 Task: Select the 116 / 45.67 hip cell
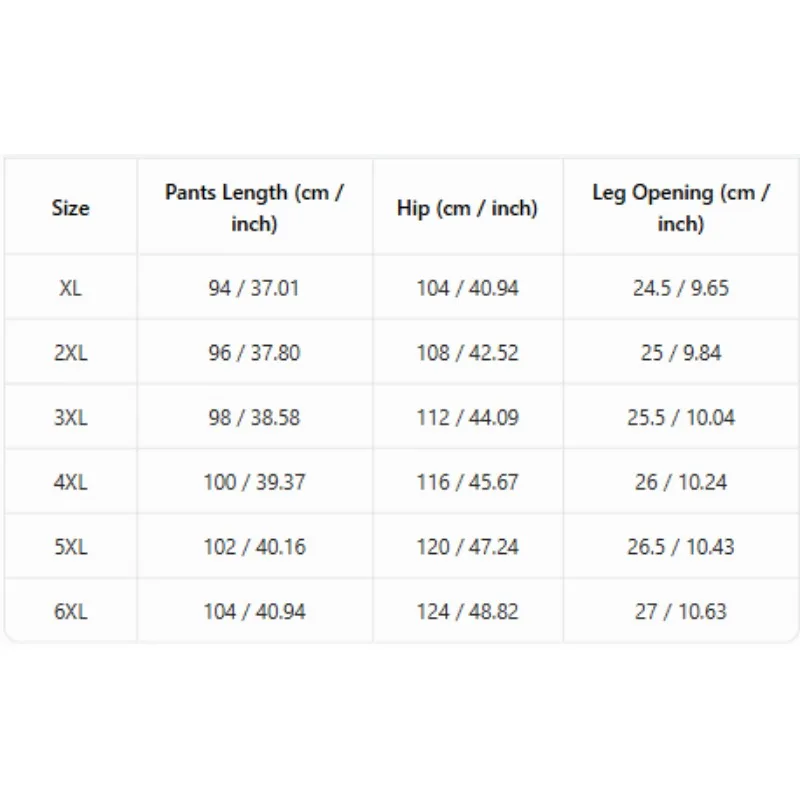point(467,482)
